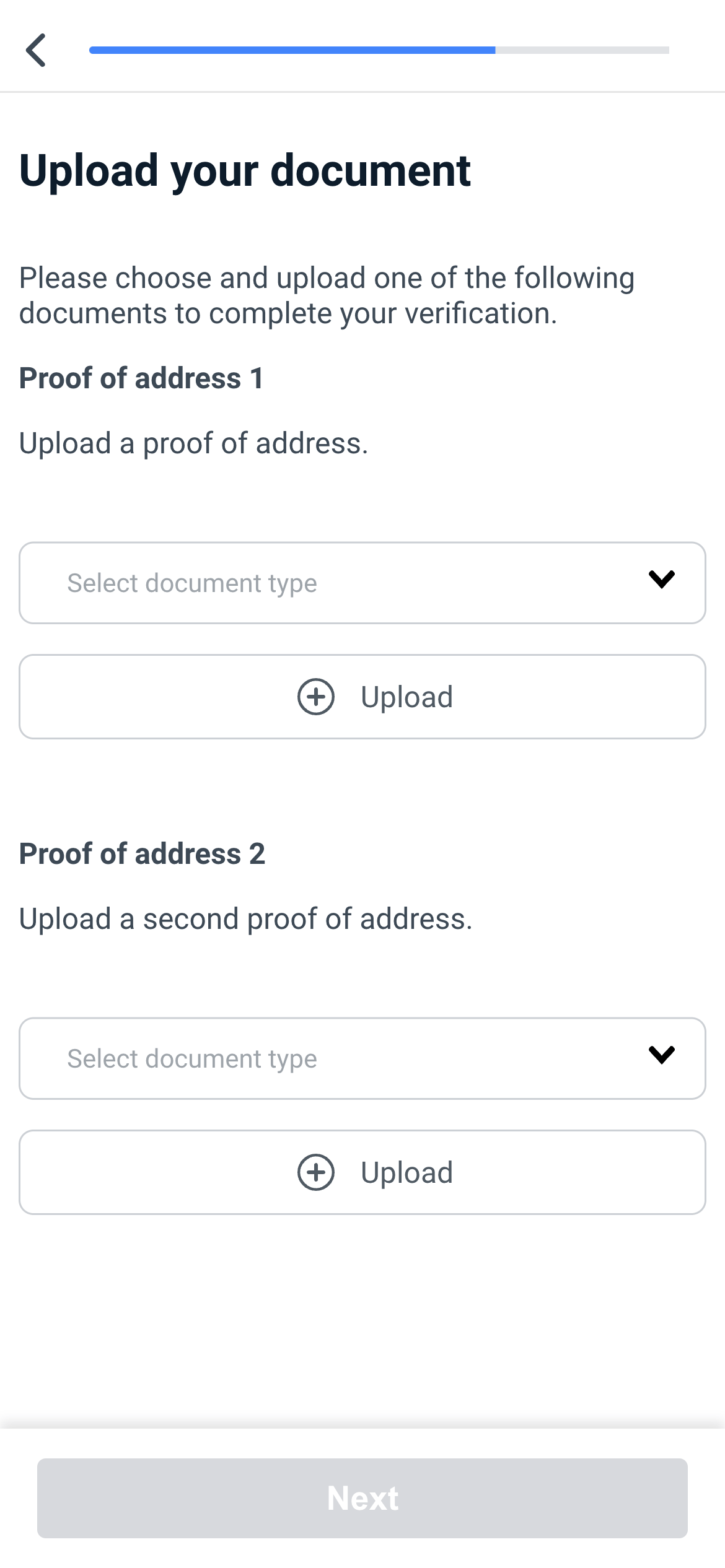The height and width of the screenshot is (1568, 725).
Task: Expand the second document type chevron arrow
Action: point(661,1055)
